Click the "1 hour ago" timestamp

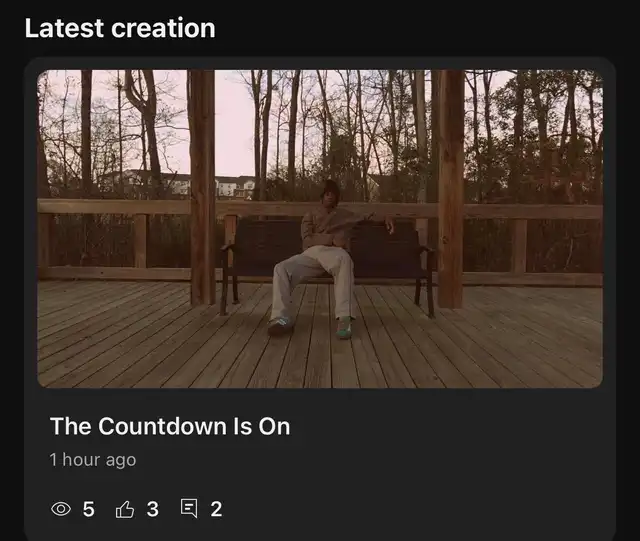point(93,460)
